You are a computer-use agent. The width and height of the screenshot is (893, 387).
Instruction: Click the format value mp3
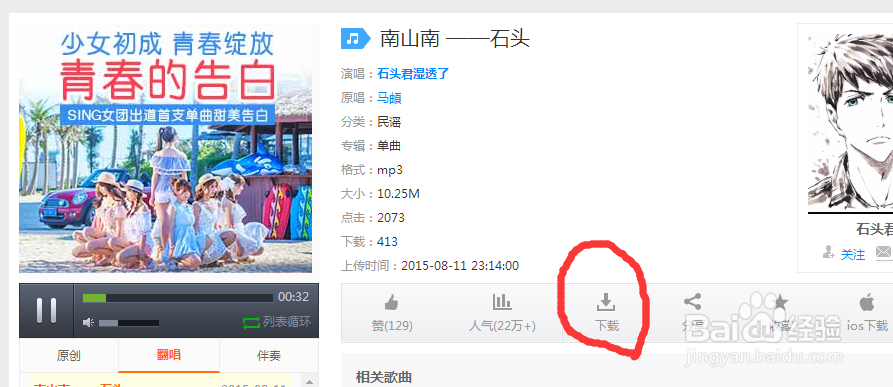[x=390, y=170]
